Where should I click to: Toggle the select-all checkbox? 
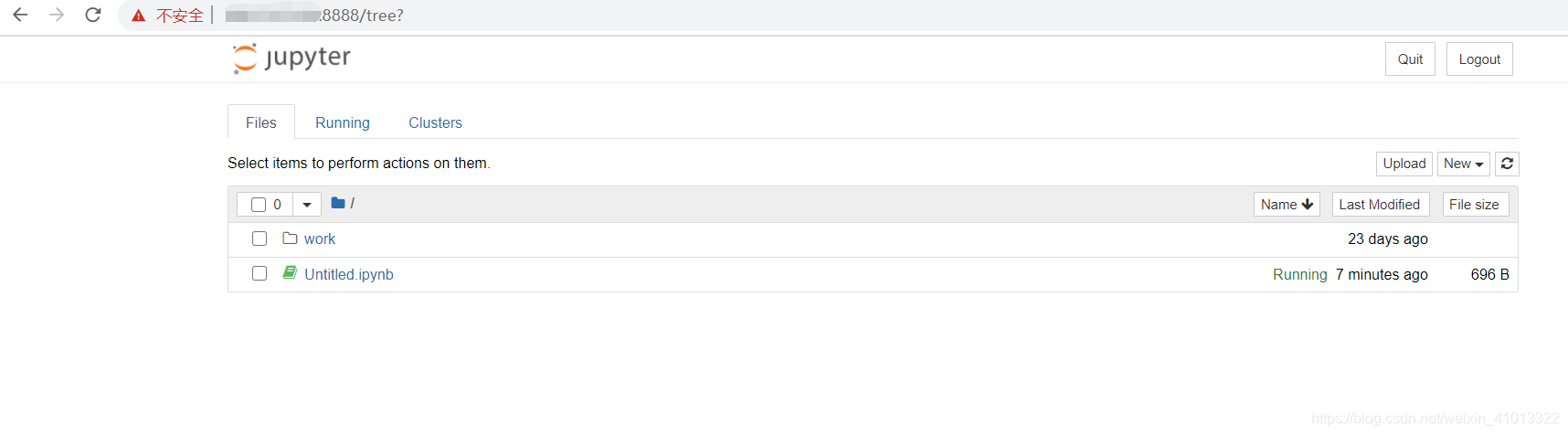click(x=259, y=205)
